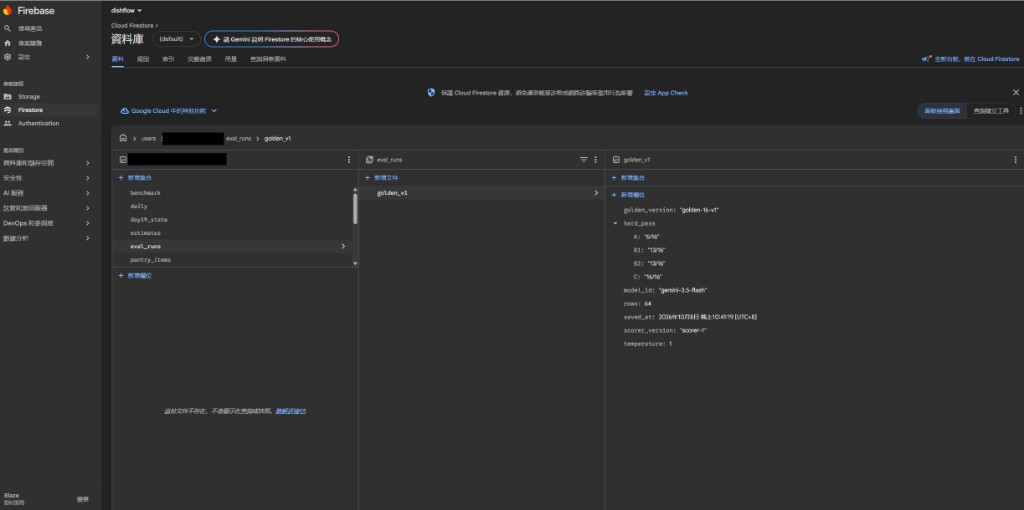Expand the chevron next to the settings gear
The height and width of the screenshot is (510, 1024).
click(88, 57)
